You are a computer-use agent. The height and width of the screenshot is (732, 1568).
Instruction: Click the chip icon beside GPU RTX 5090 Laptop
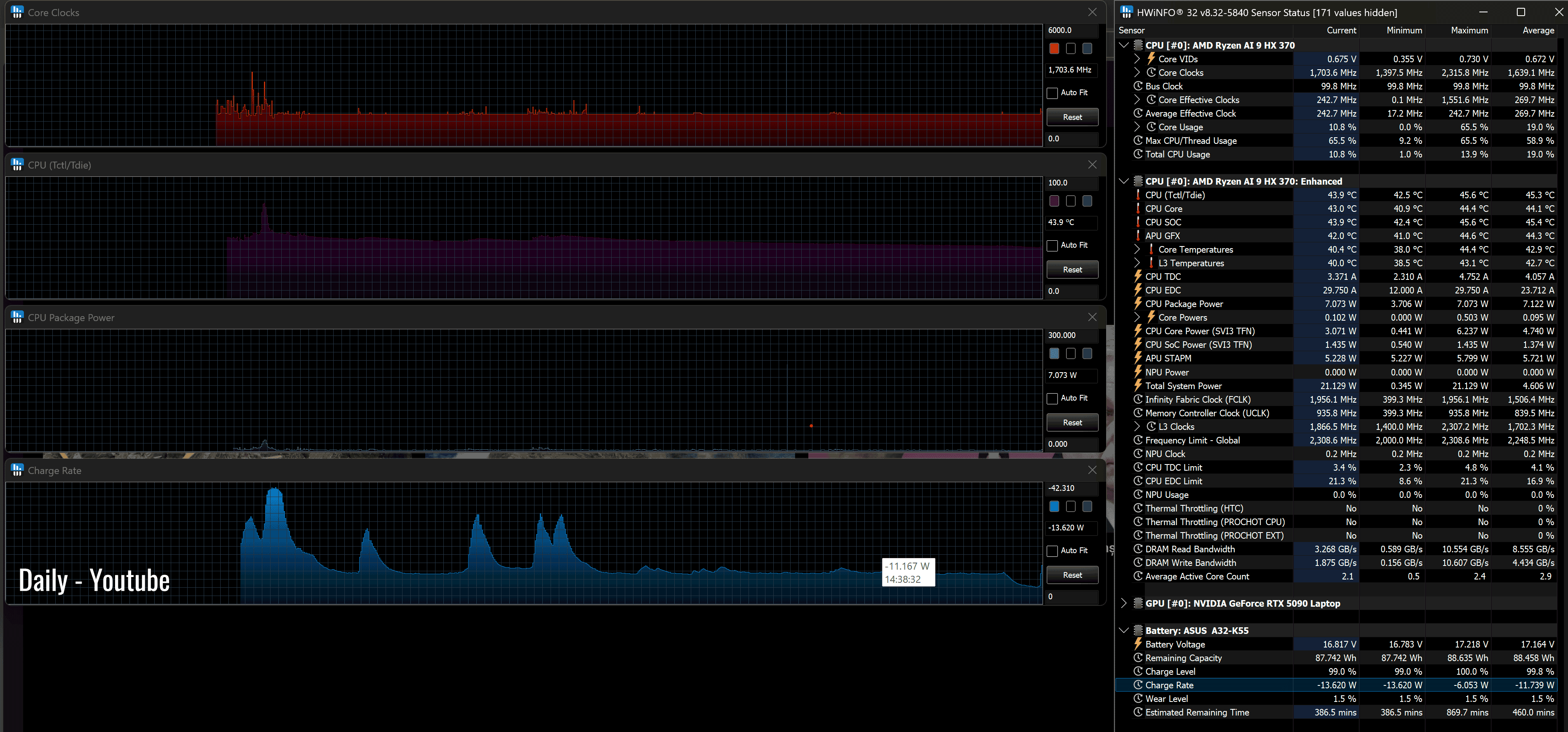(1138, 603)
